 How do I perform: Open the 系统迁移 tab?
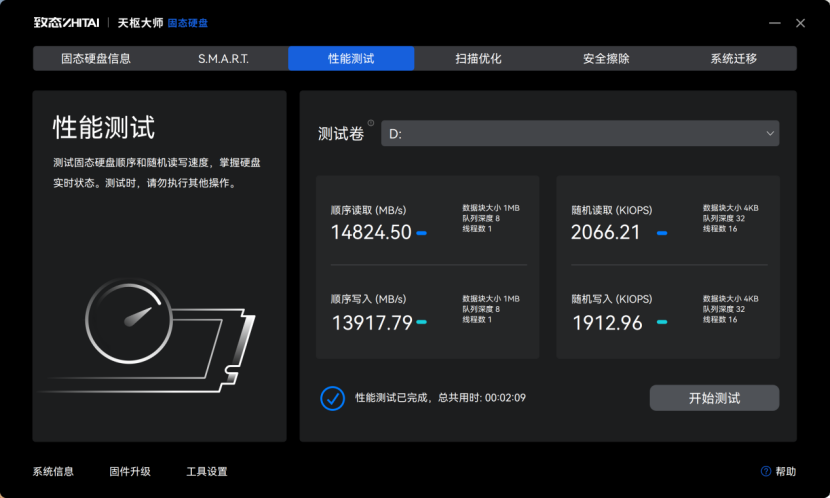point(733,59)
